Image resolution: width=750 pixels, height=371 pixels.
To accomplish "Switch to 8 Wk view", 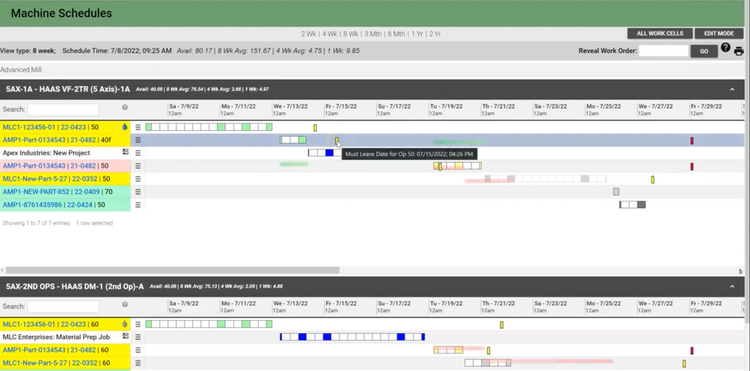I will [x=351, y=34].
